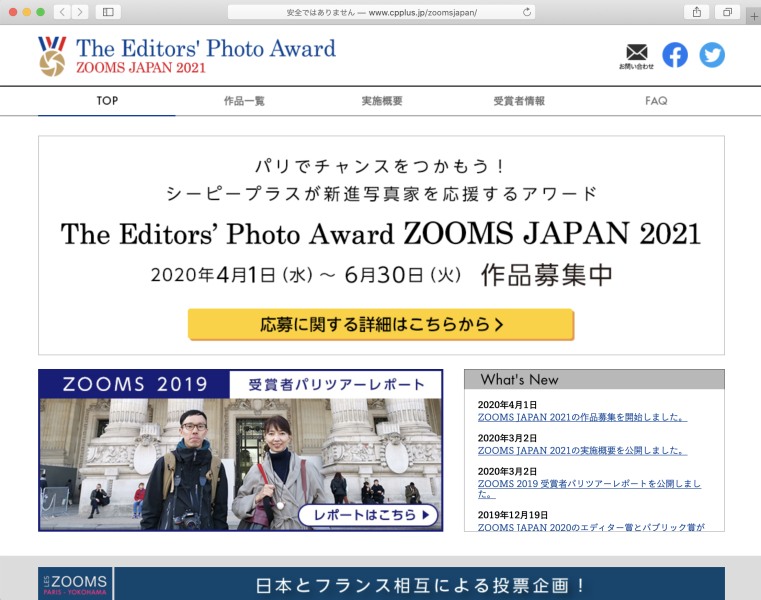This screenshot has height=600, width=761.
Task: Click the Safari forward arrow button
Action: coord(80,12)
